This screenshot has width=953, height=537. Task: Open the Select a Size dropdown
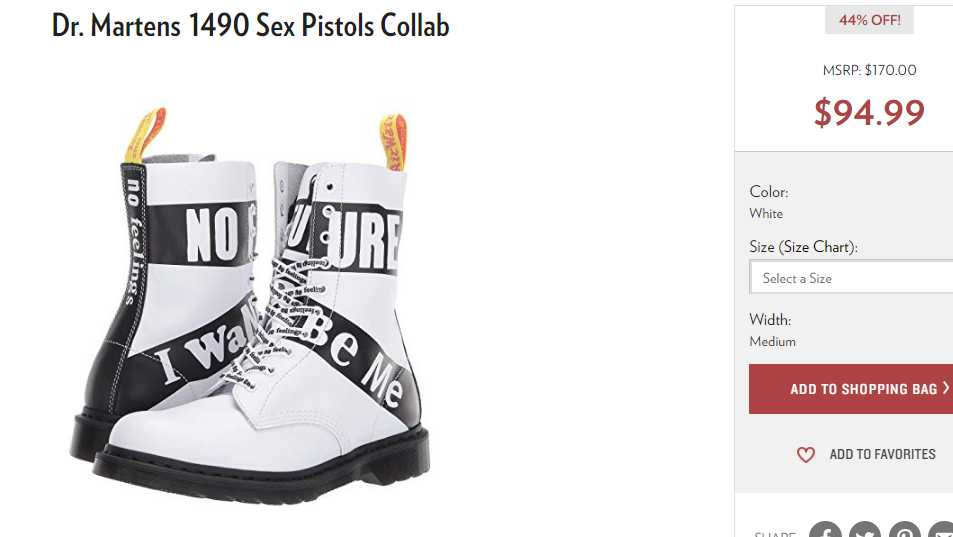pos(851,278)
